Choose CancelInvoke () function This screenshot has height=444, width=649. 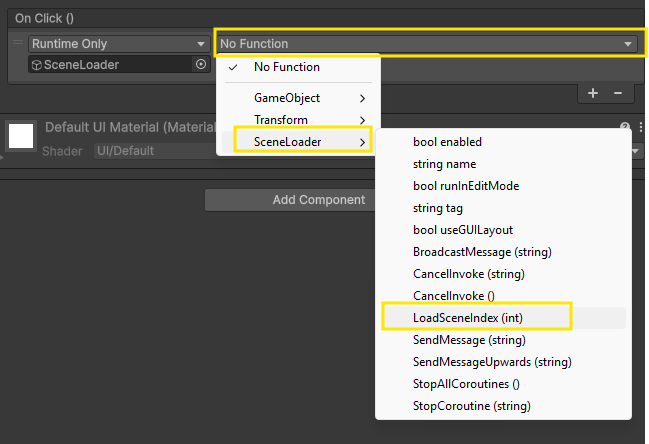point(503,296)
